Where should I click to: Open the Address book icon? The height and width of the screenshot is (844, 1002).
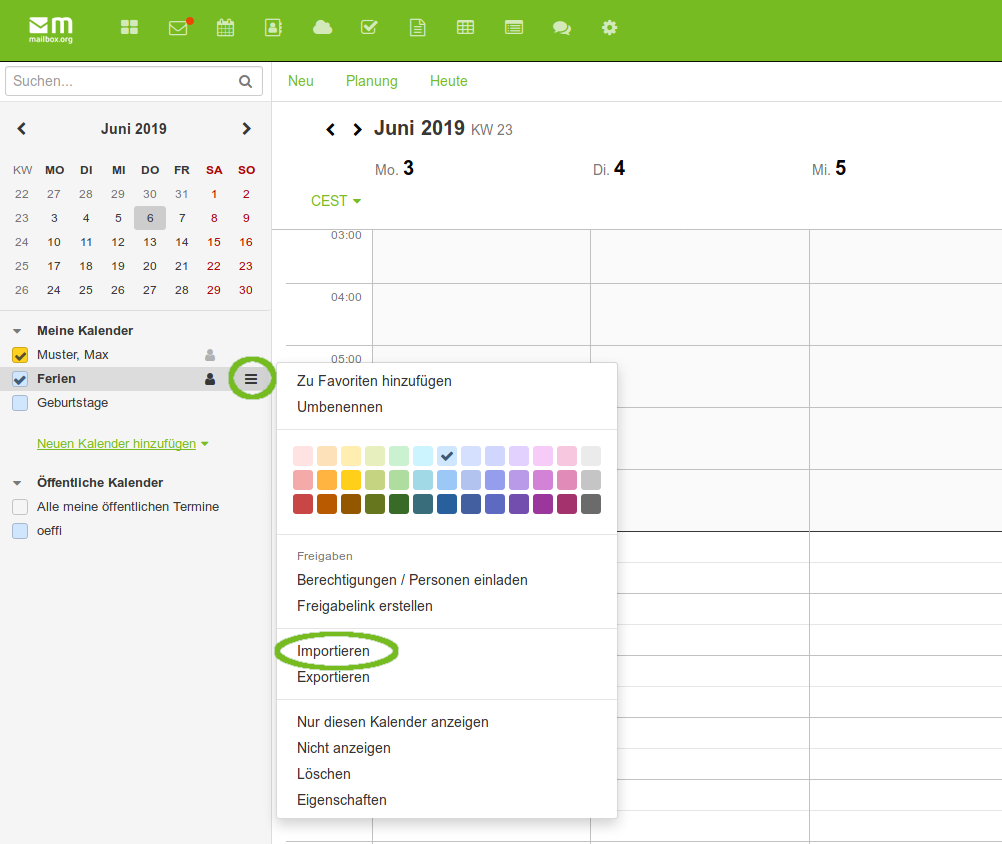pyautogui.click(x=274, y=27)
